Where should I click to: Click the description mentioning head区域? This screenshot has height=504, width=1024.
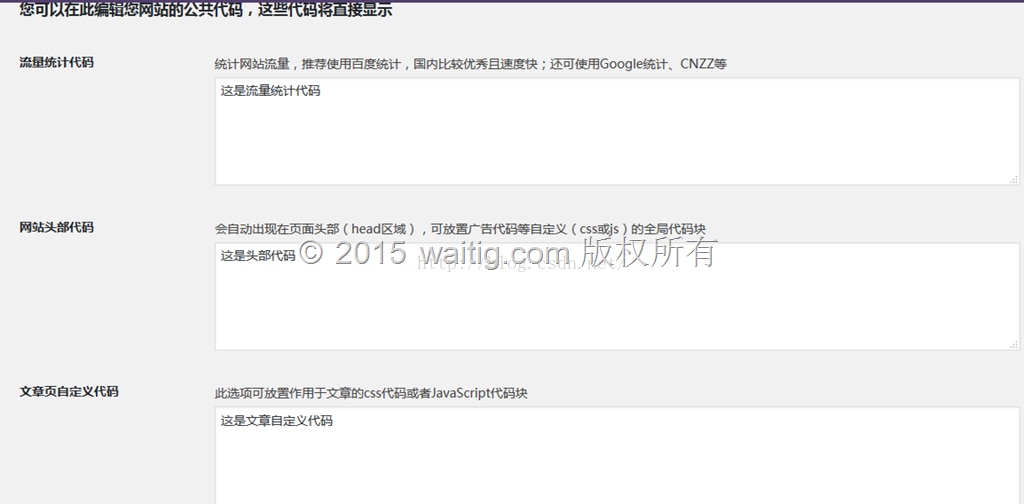coord(460,228)
